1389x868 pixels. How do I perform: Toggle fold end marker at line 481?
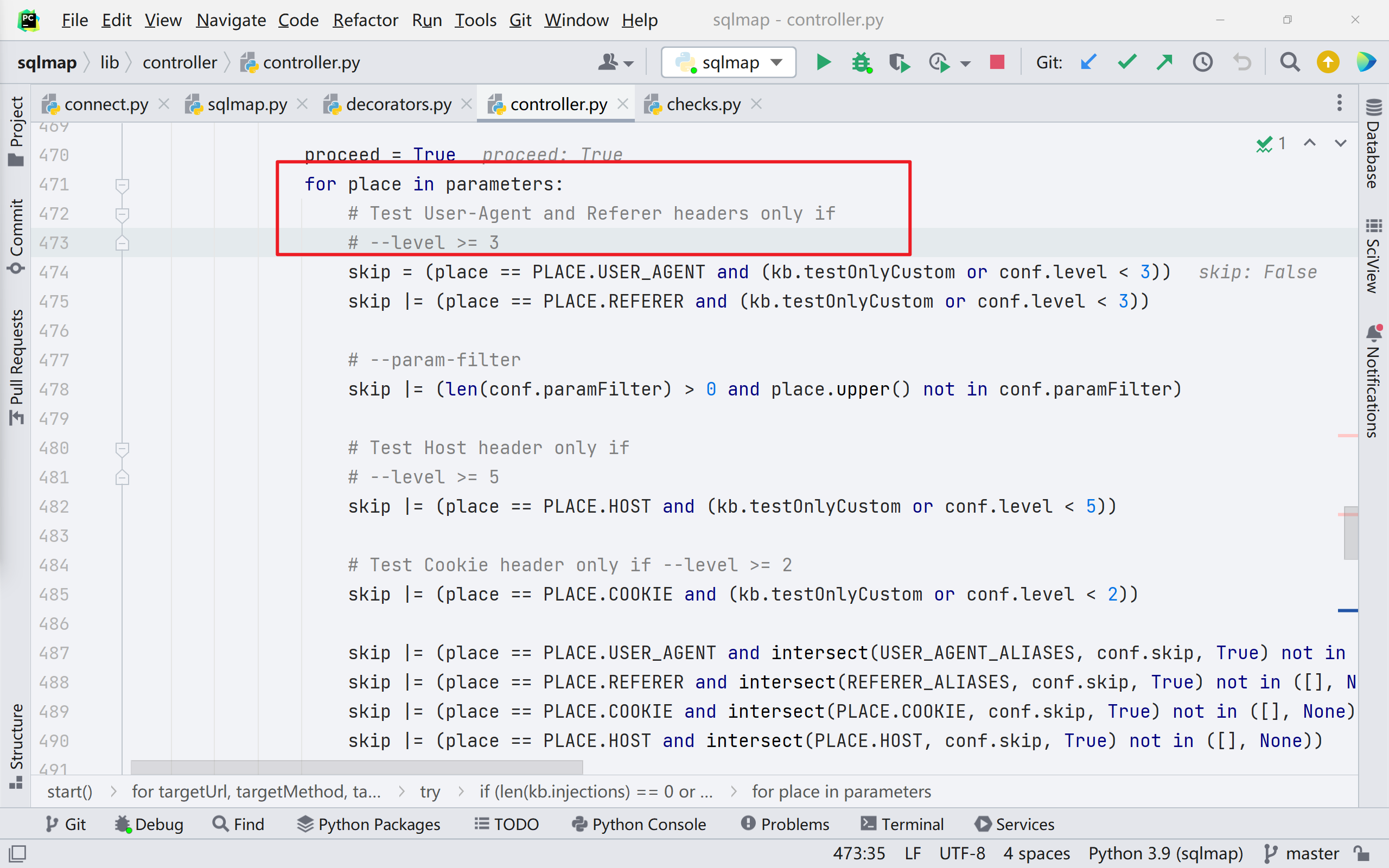122,477
